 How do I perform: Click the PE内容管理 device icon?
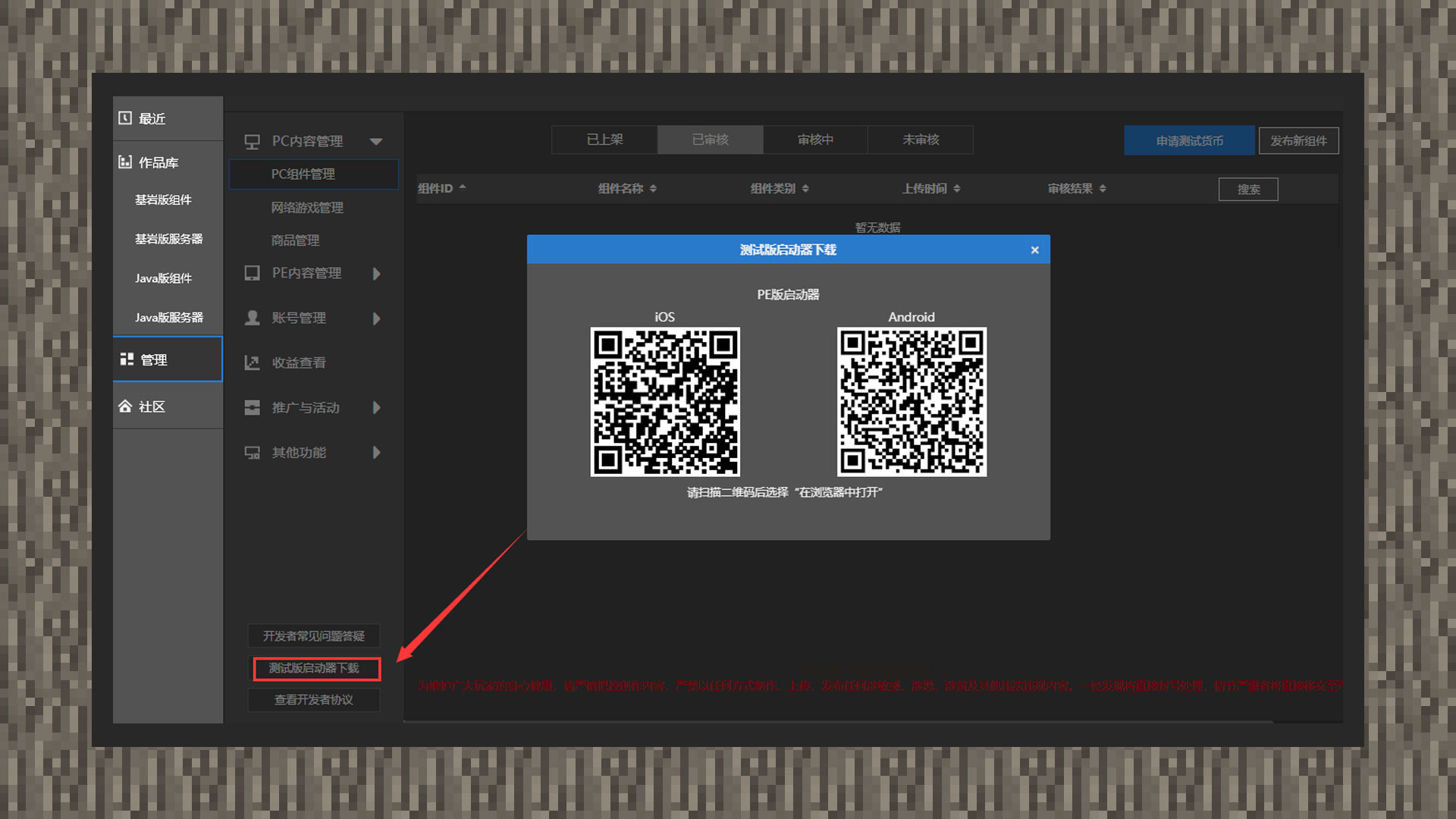click(x=252, y=273)
